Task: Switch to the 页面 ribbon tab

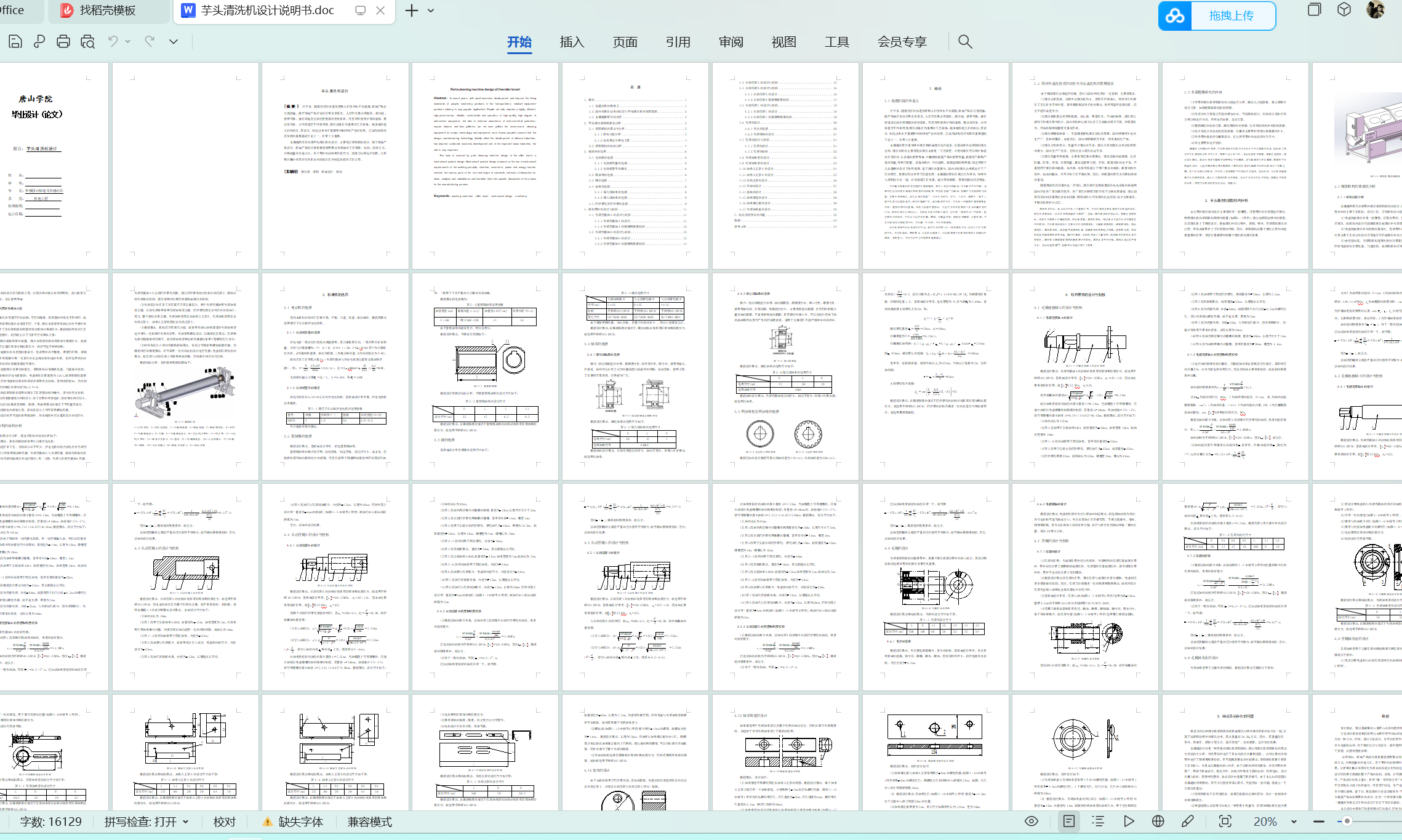Action: pos(625,42)
